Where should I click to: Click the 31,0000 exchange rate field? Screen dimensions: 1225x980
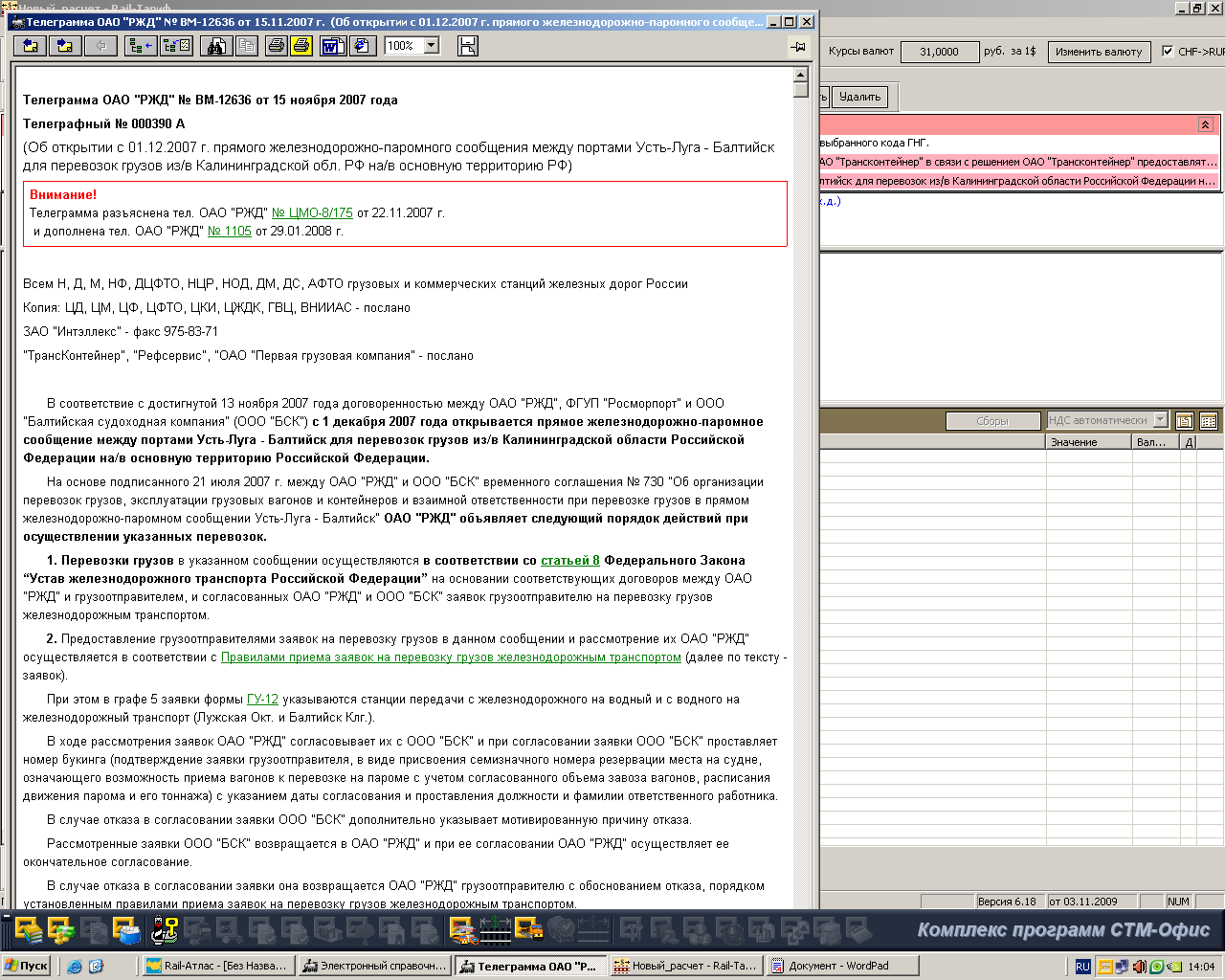point(939,52)
